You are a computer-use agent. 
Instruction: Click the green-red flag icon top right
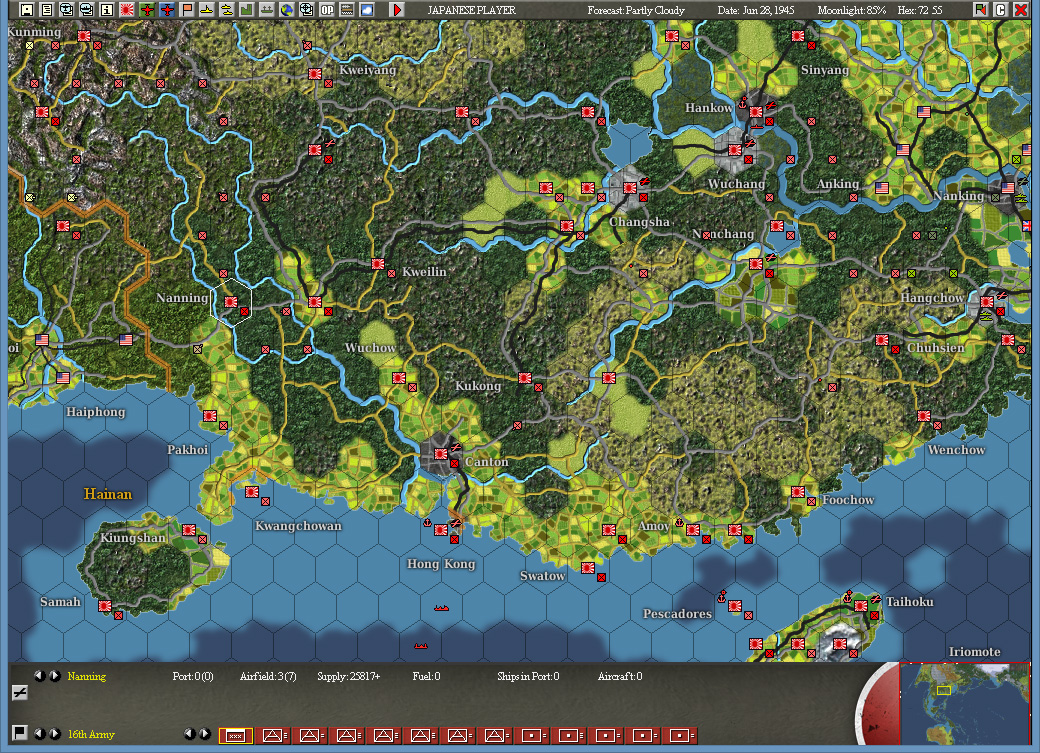pos(980,9)
